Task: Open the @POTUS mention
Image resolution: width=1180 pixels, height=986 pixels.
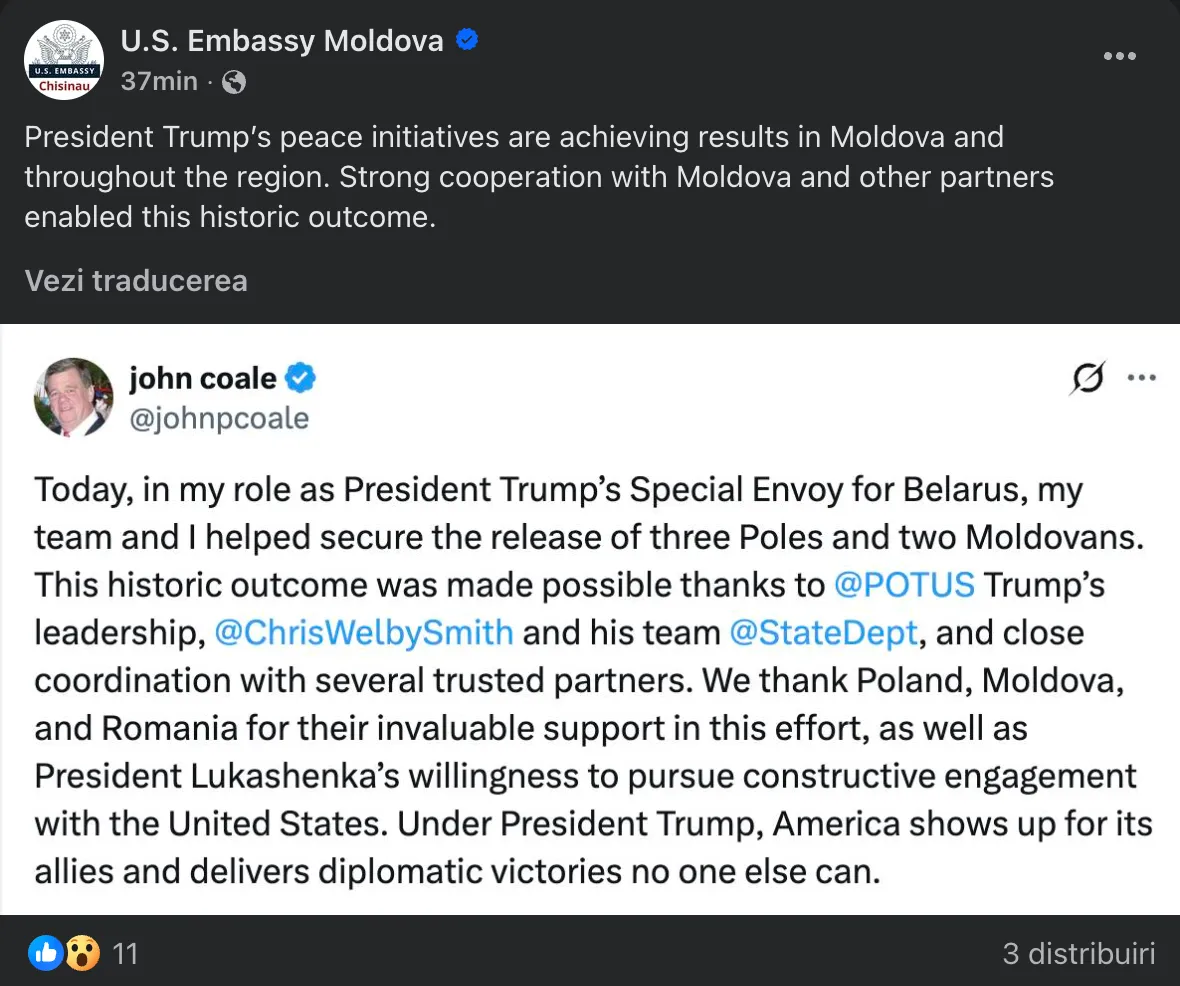Action: tap(903, 584)
